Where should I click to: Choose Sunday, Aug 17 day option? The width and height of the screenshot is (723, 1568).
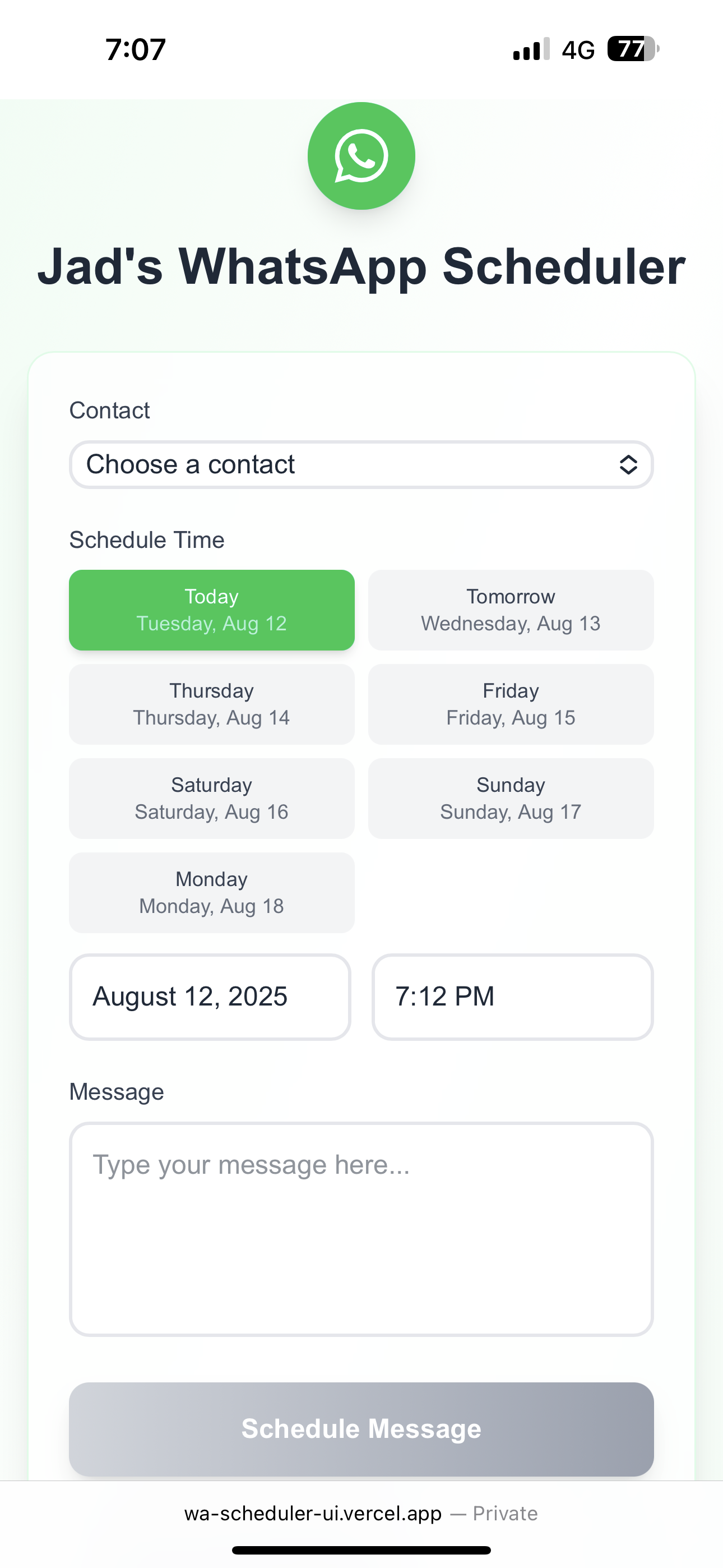511,799
